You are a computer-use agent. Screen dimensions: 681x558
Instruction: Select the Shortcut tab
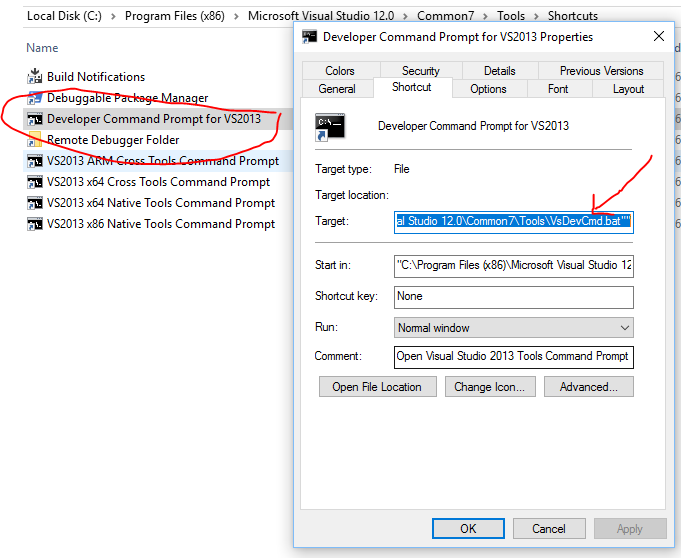(412, 87)
